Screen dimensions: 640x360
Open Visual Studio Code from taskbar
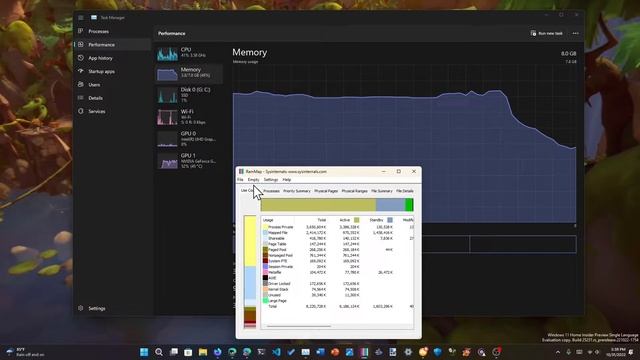pos(276,352)
